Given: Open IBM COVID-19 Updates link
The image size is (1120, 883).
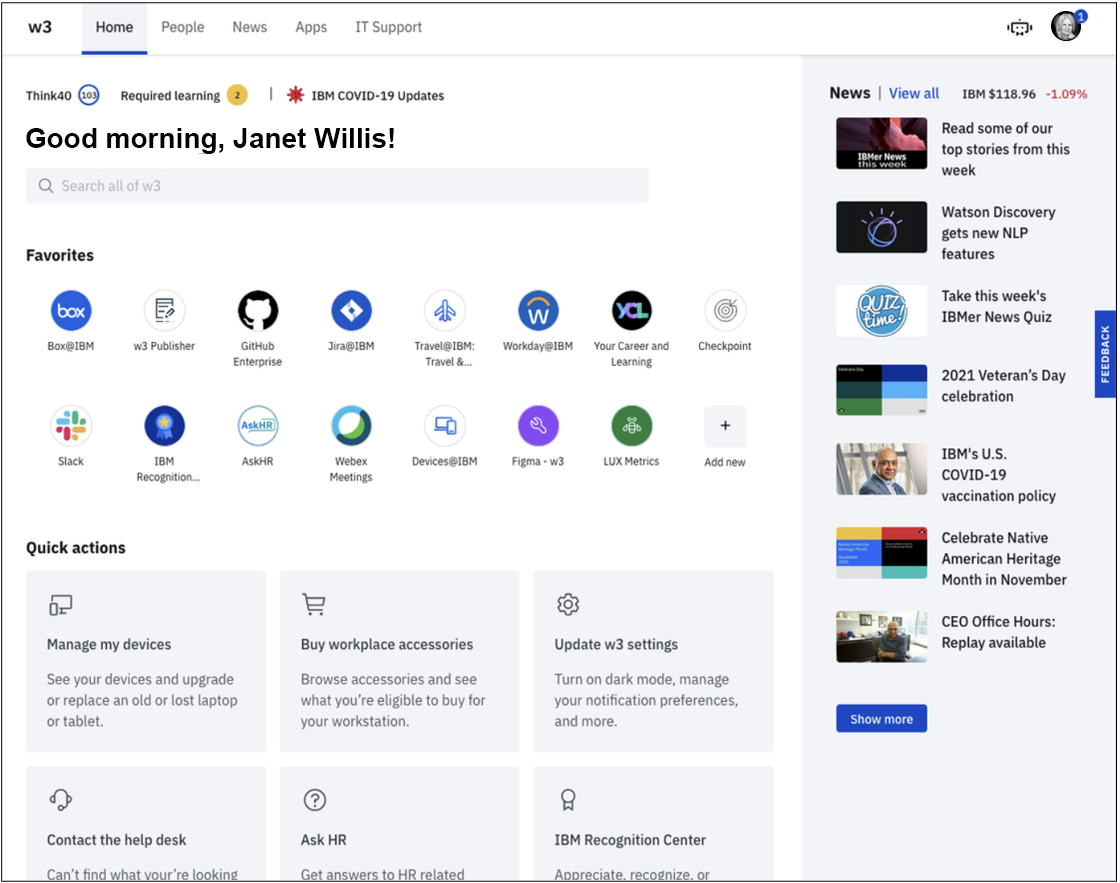Looking at the screenshot, I should pyautogui.click(x=377, y=96).
